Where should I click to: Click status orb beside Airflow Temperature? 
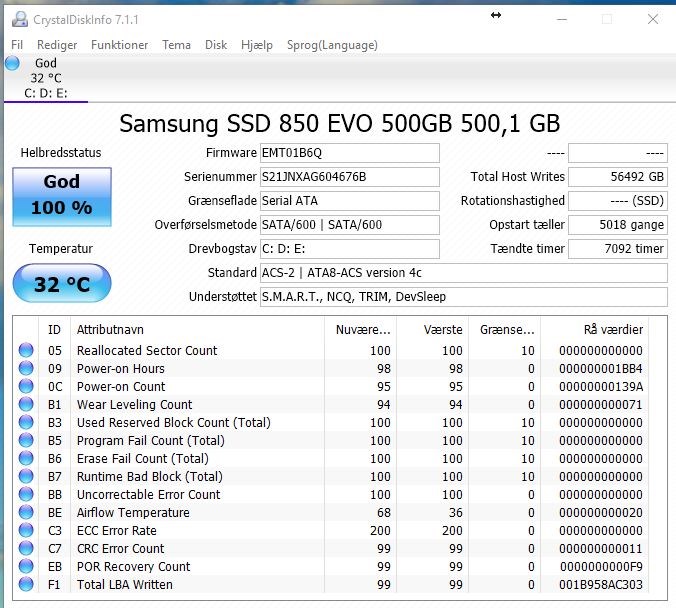[26, 512]
